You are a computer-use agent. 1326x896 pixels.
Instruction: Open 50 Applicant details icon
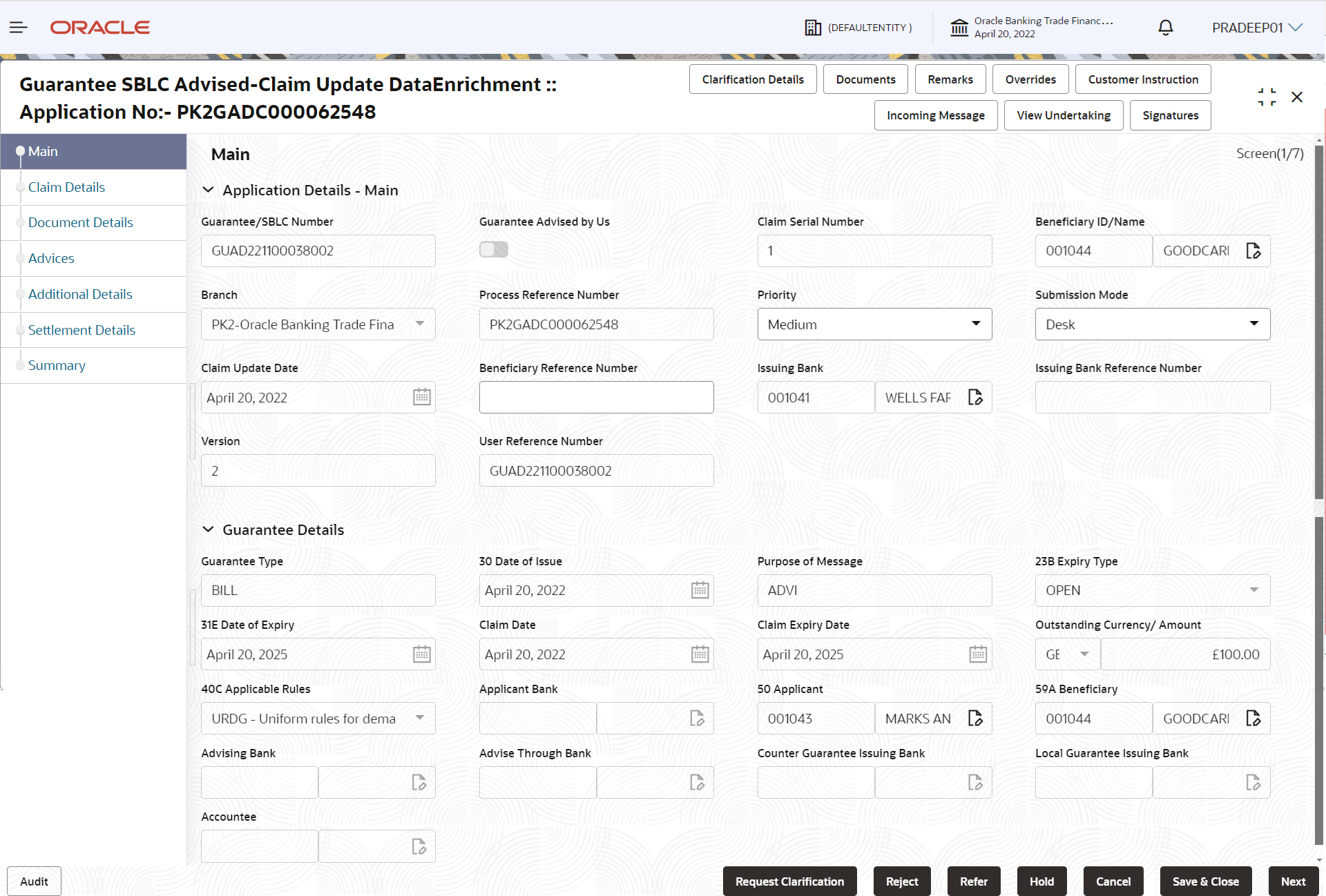click(x=974, y=719)
